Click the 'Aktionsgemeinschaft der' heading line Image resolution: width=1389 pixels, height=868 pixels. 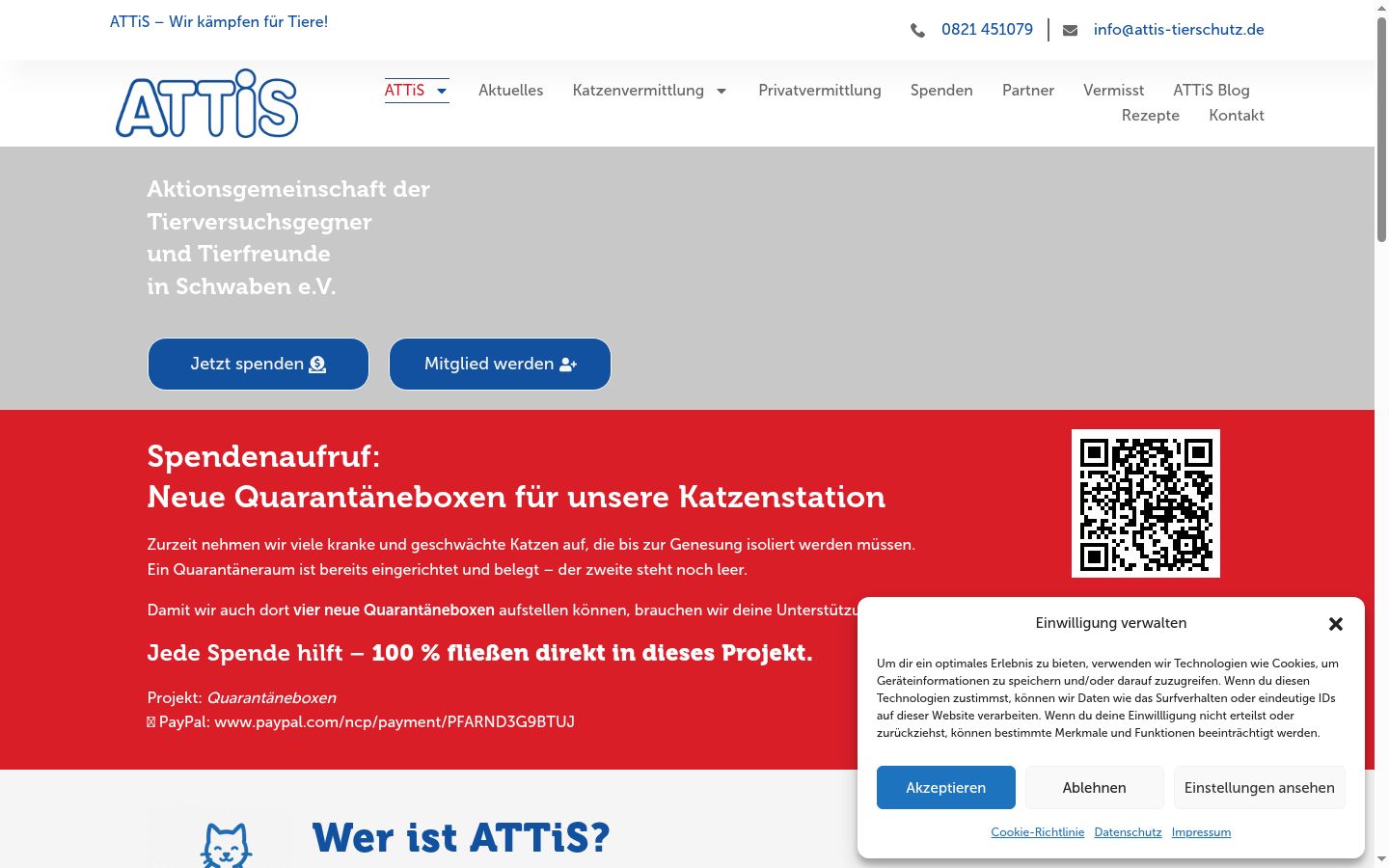(288, 189)
